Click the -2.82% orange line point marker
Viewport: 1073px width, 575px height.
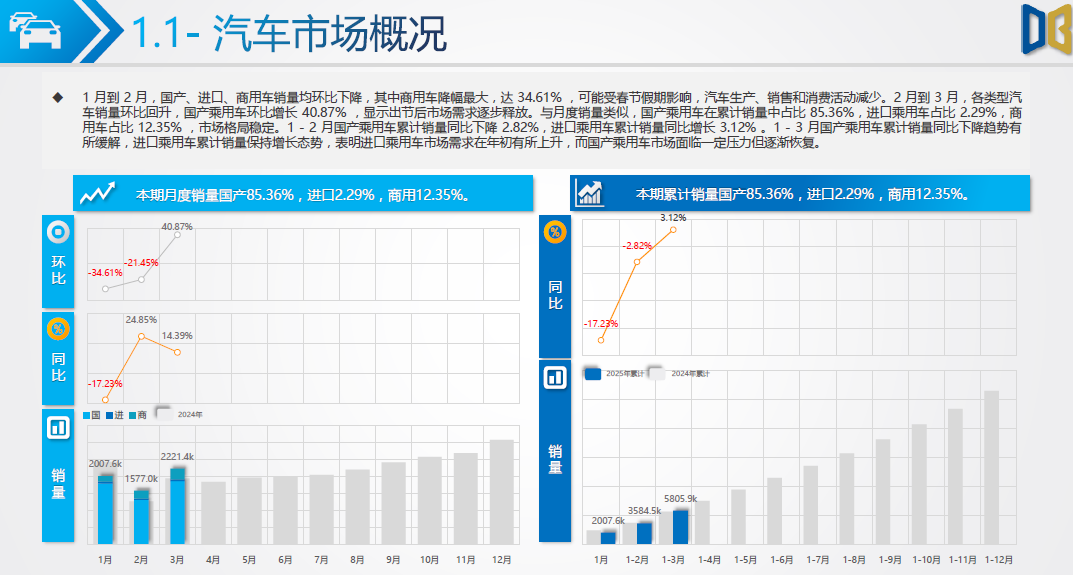click(x=637, y=261)
